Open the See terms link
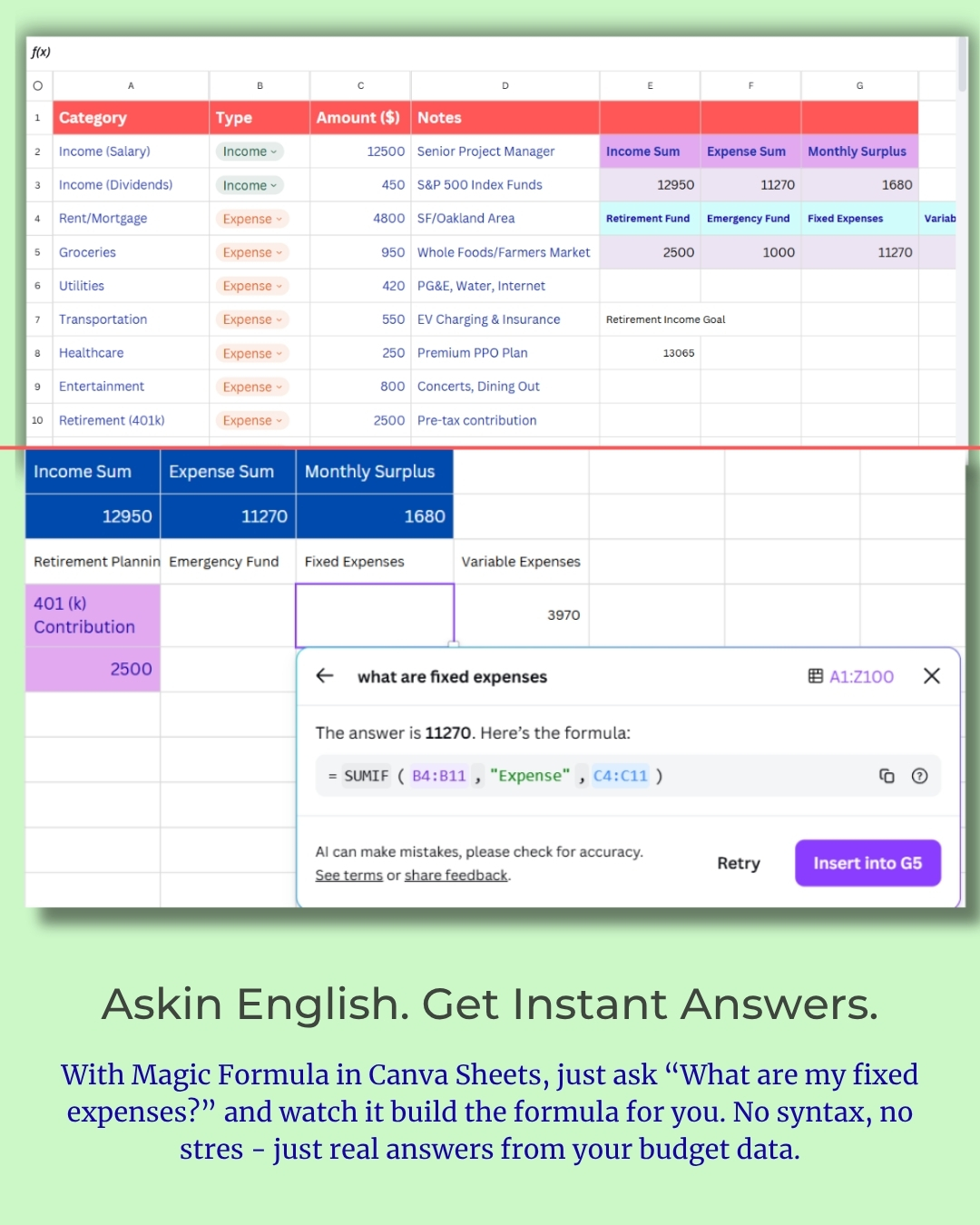 348,876
